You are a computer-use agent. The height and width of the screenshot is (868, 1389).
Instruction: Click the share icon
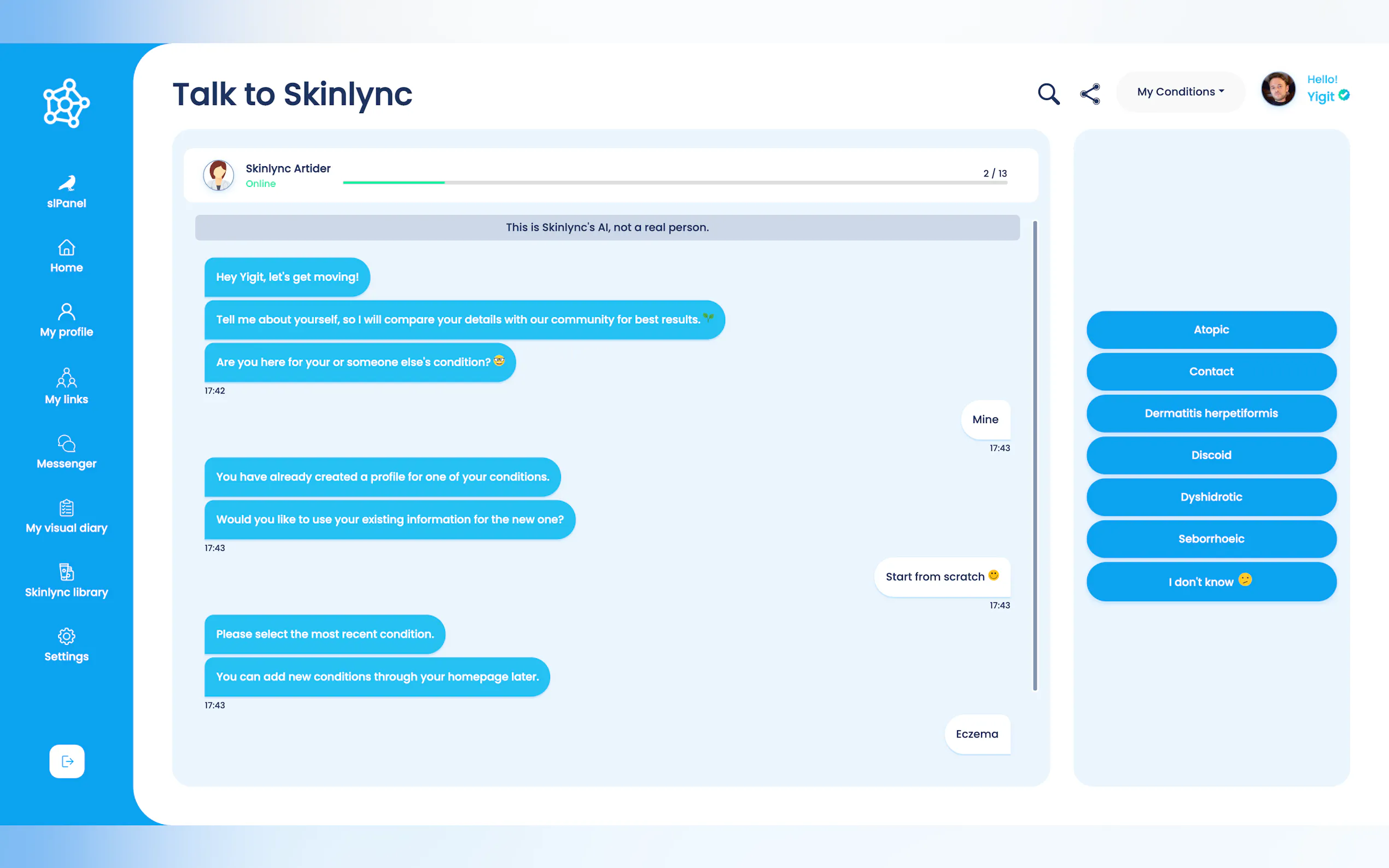coord(1090,93)
